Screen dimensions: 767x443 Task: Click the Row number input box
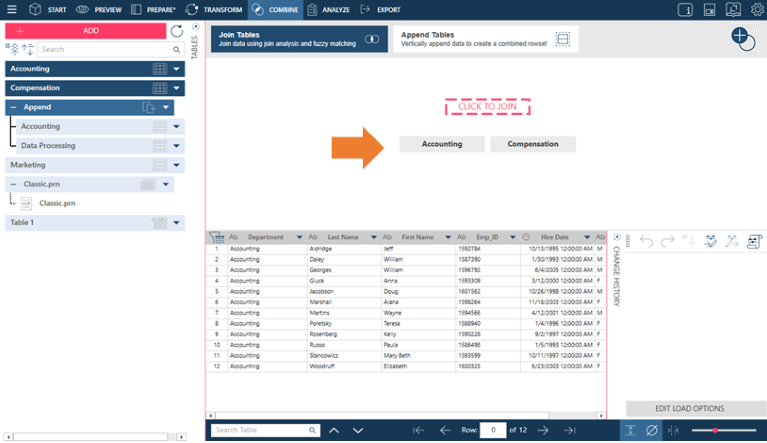click(x=493, y=430)
